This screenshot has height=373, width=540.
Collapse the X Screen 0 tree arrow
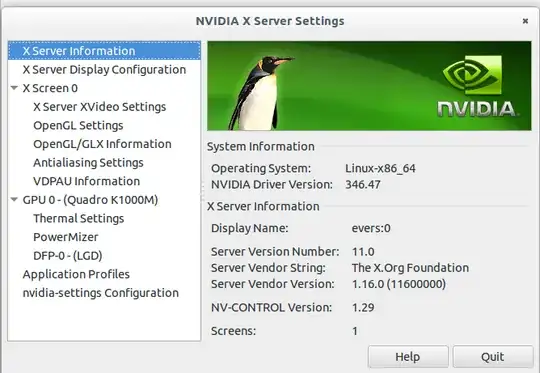point(14,88)
